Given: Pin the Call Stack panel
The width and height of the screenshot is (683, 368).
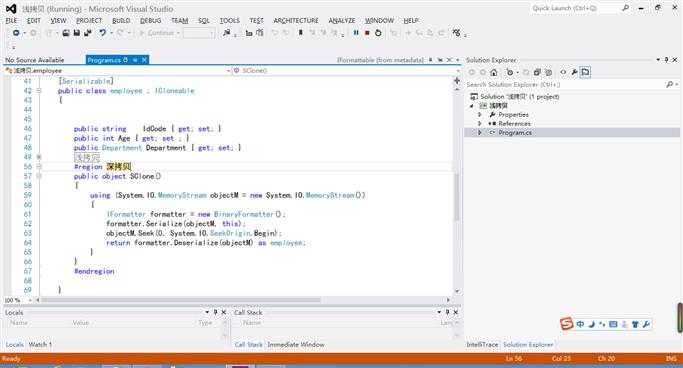Looking at the screenshot, I should (447, 312).
